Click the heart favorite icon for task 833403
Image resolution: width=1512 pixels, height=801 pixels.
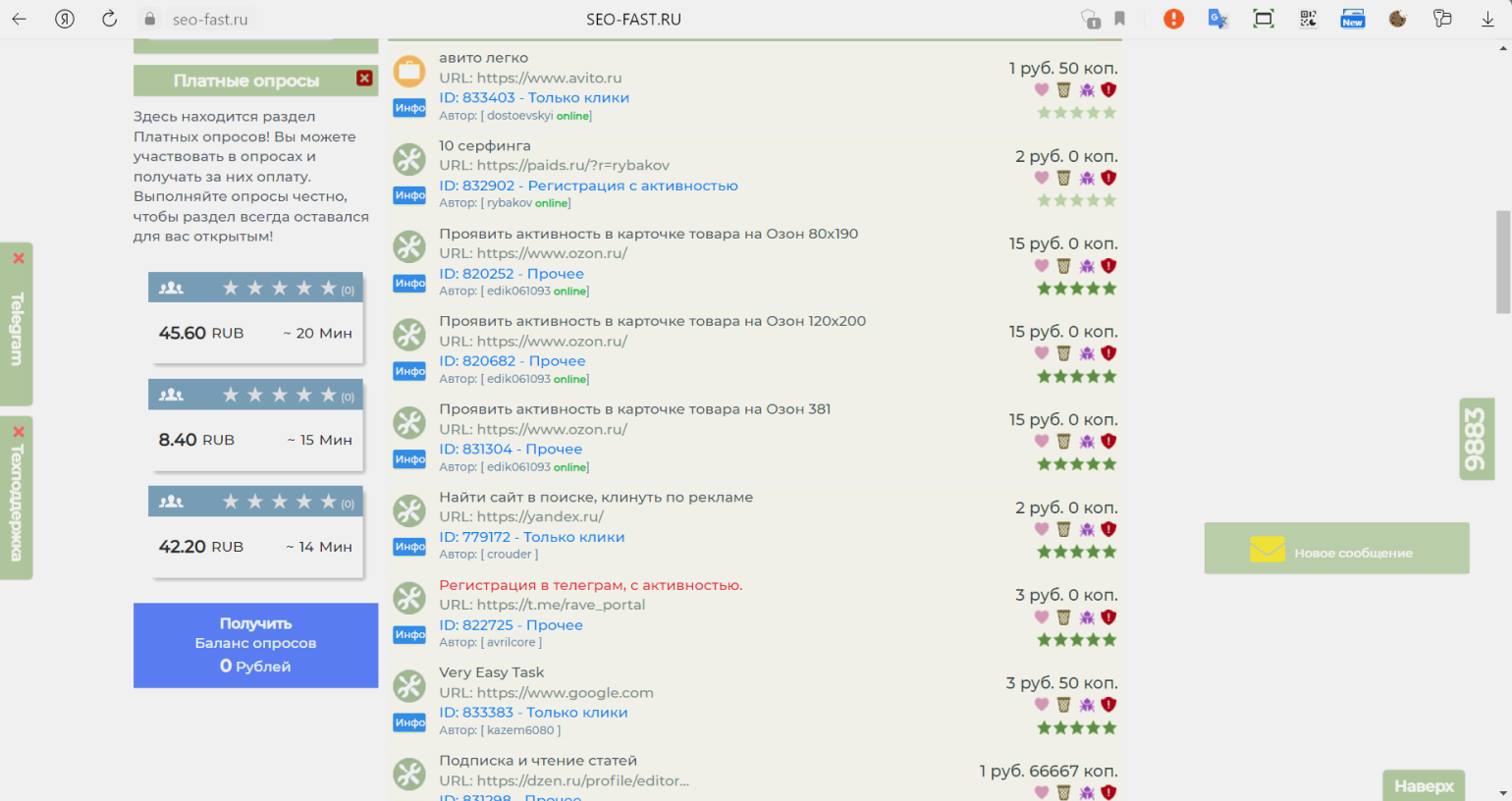1042,90
